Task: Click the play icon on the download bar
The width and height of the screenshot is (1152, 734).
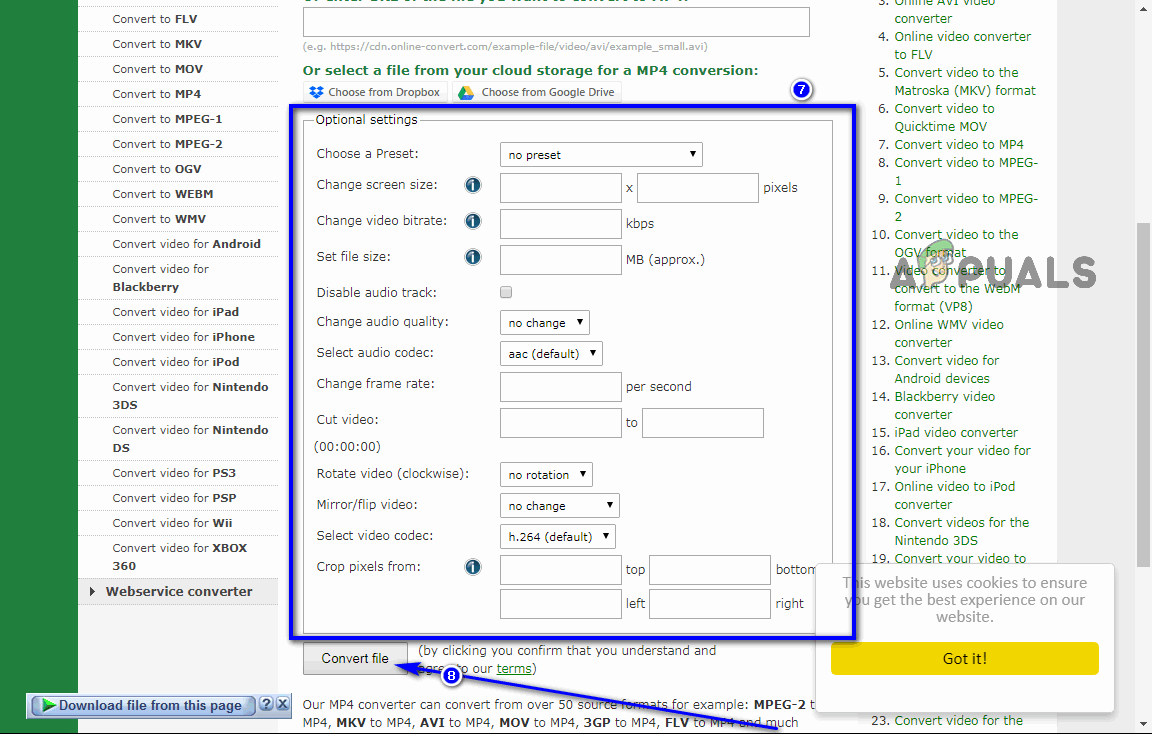Action: click(x=48, y=705)
